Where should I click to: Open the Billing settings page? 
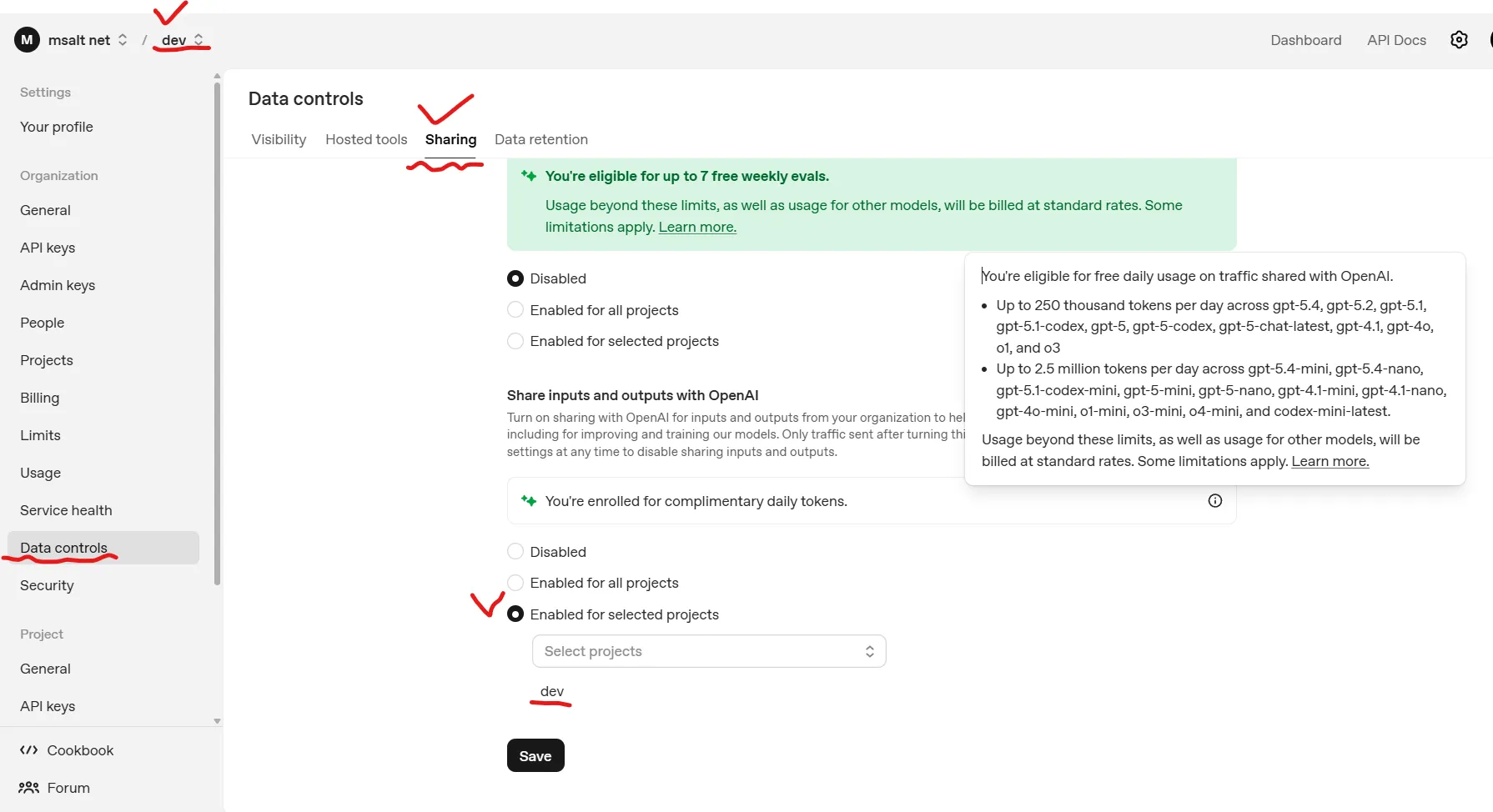point(40,398)
